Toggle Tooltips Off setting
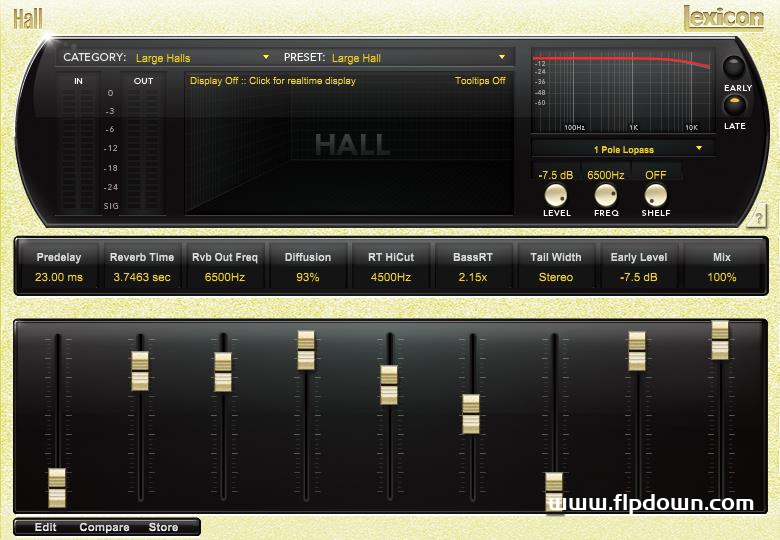780x540 pixels. coord(480,81)
